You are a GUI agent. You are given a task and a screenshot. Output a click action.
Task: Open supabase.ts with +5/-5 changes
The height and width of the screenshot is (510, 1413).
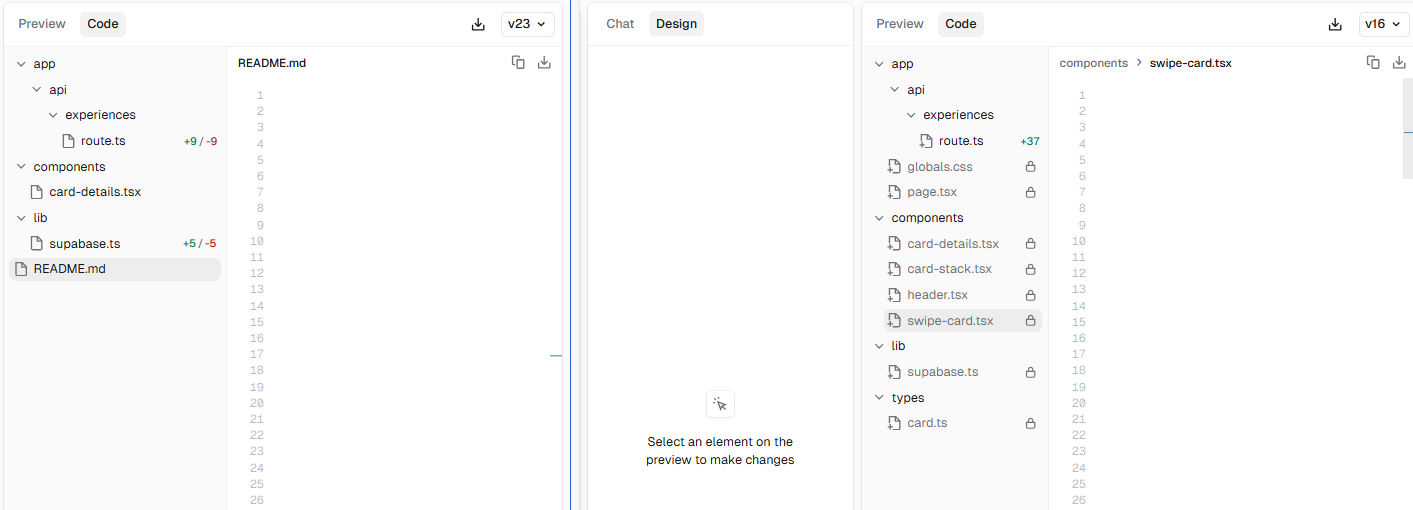pyautogui.click(x=115, y=244)
